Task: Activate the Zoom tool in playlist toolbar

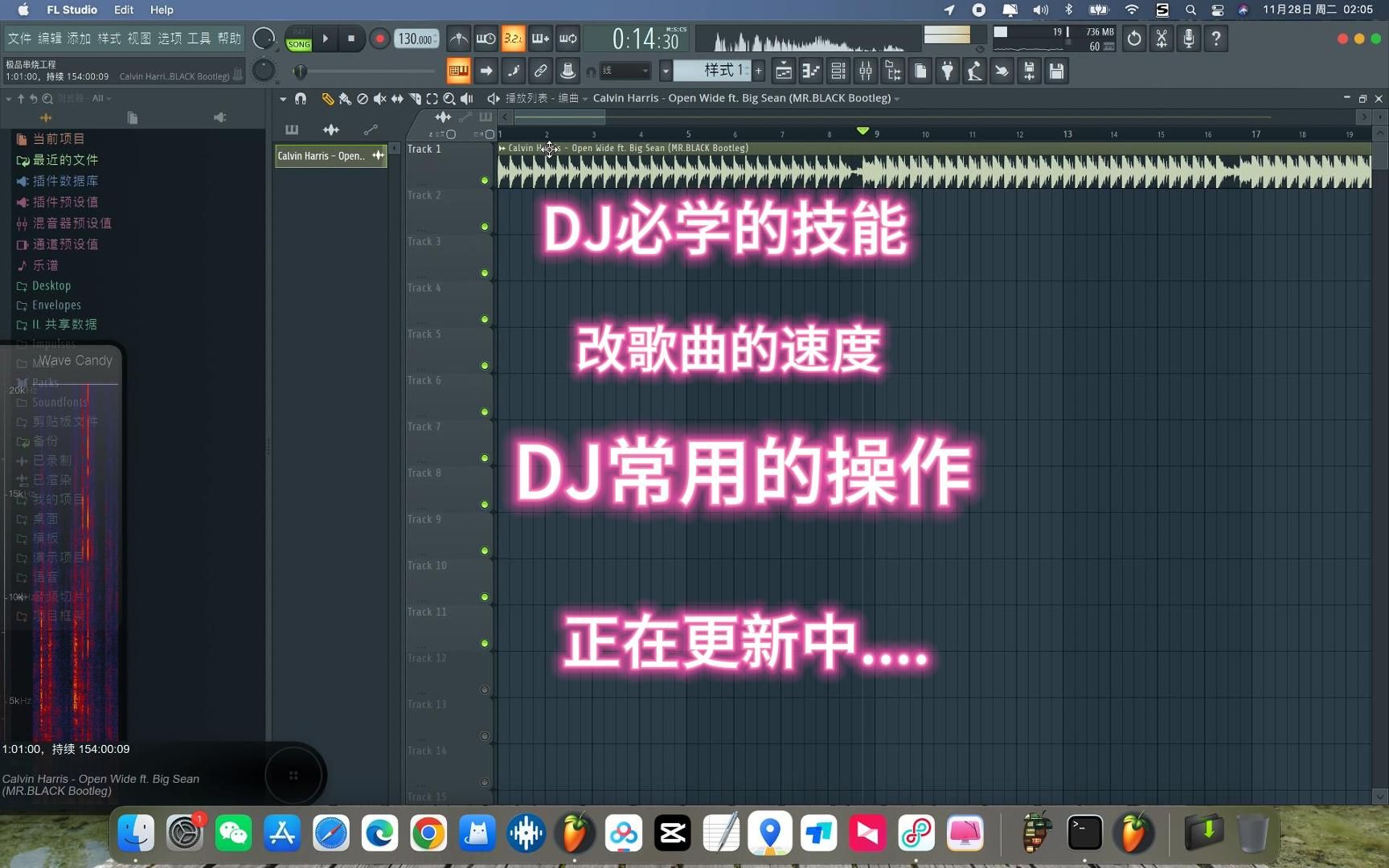Action: [449, 98]
